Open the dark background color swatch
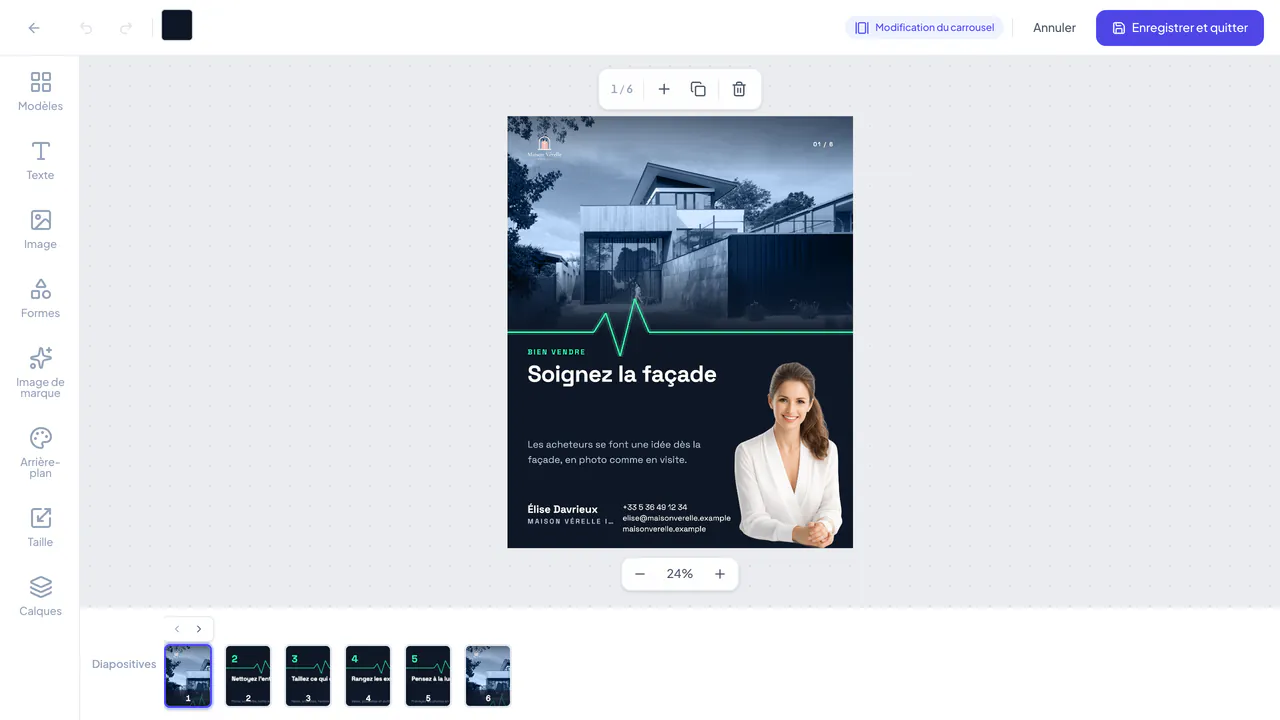Viewport: 1280px width, 720px height. (177, 26)
